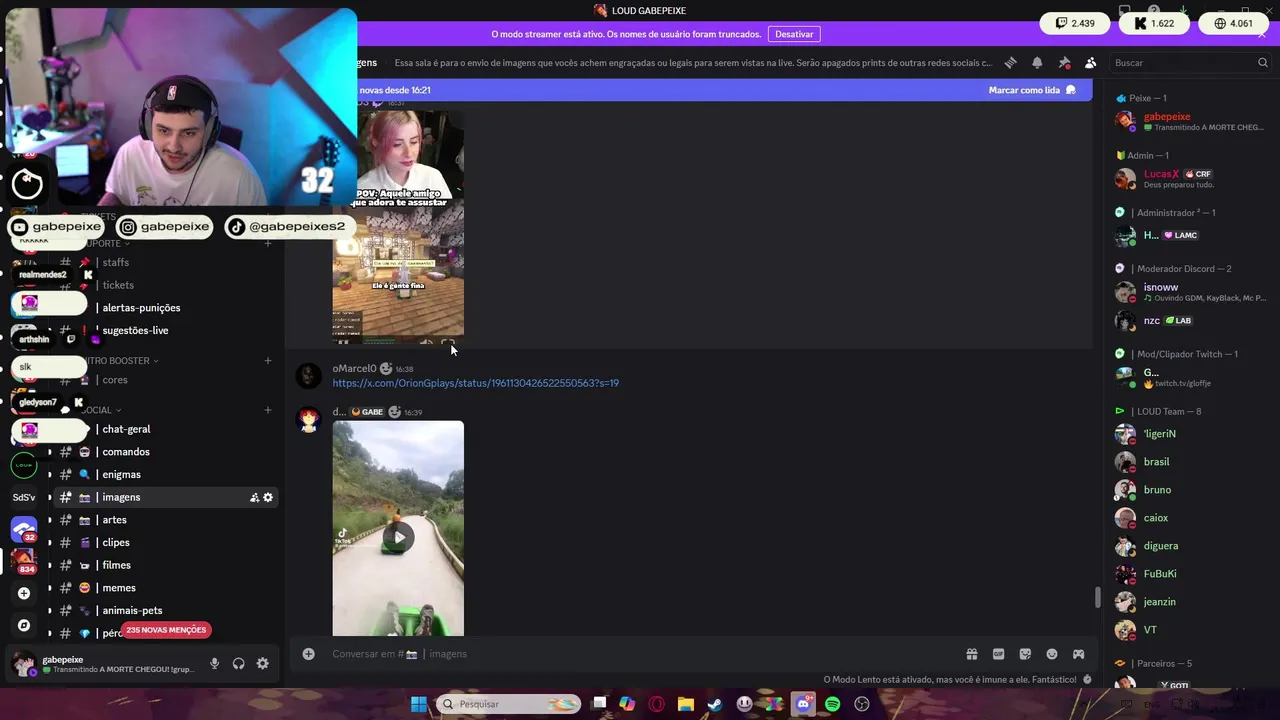Open the threads icon in channel header

[1010, 62]
